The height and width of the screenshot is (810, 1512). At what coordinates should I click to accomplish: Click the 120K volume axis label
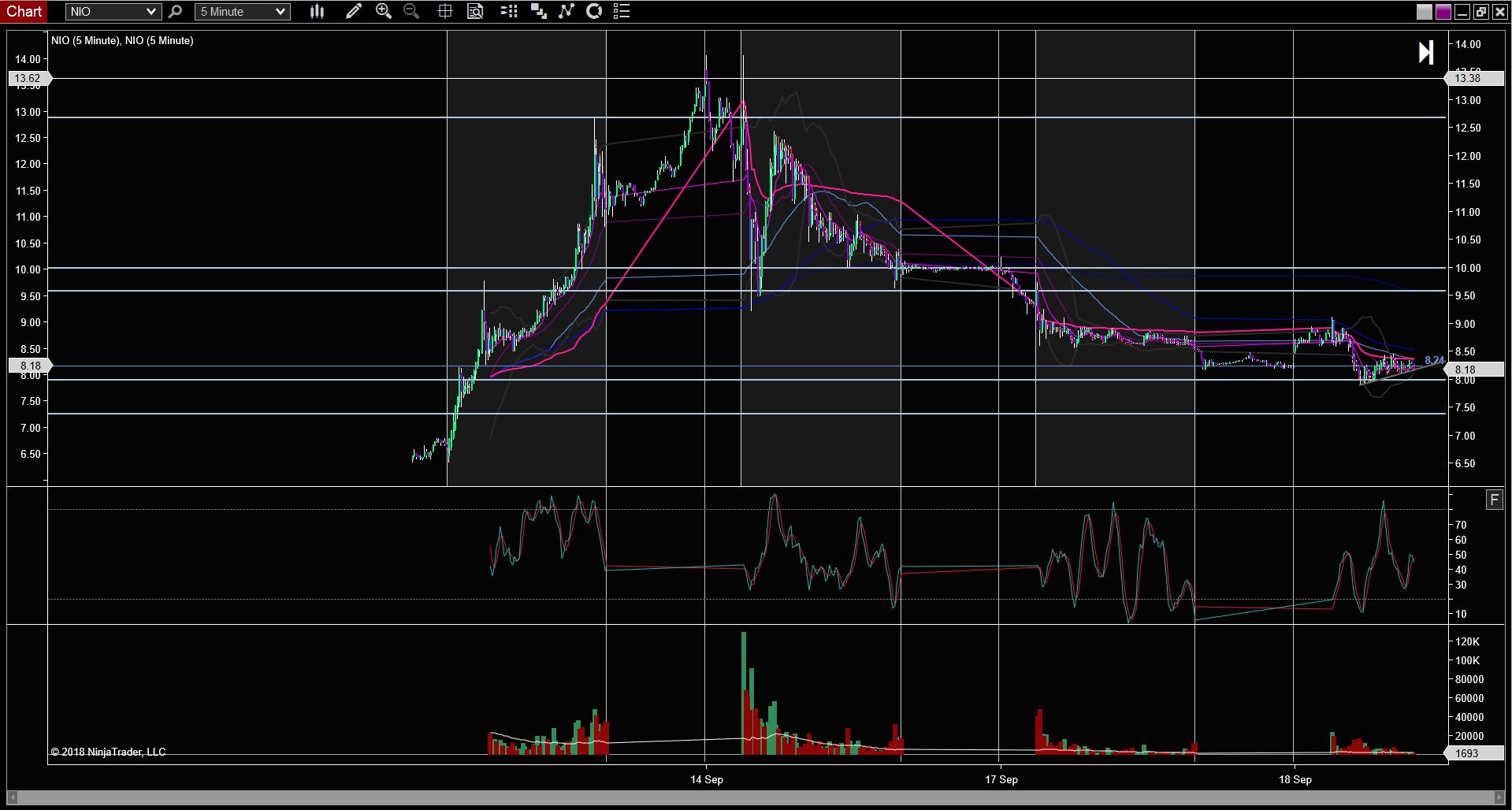pos(1468,641)
